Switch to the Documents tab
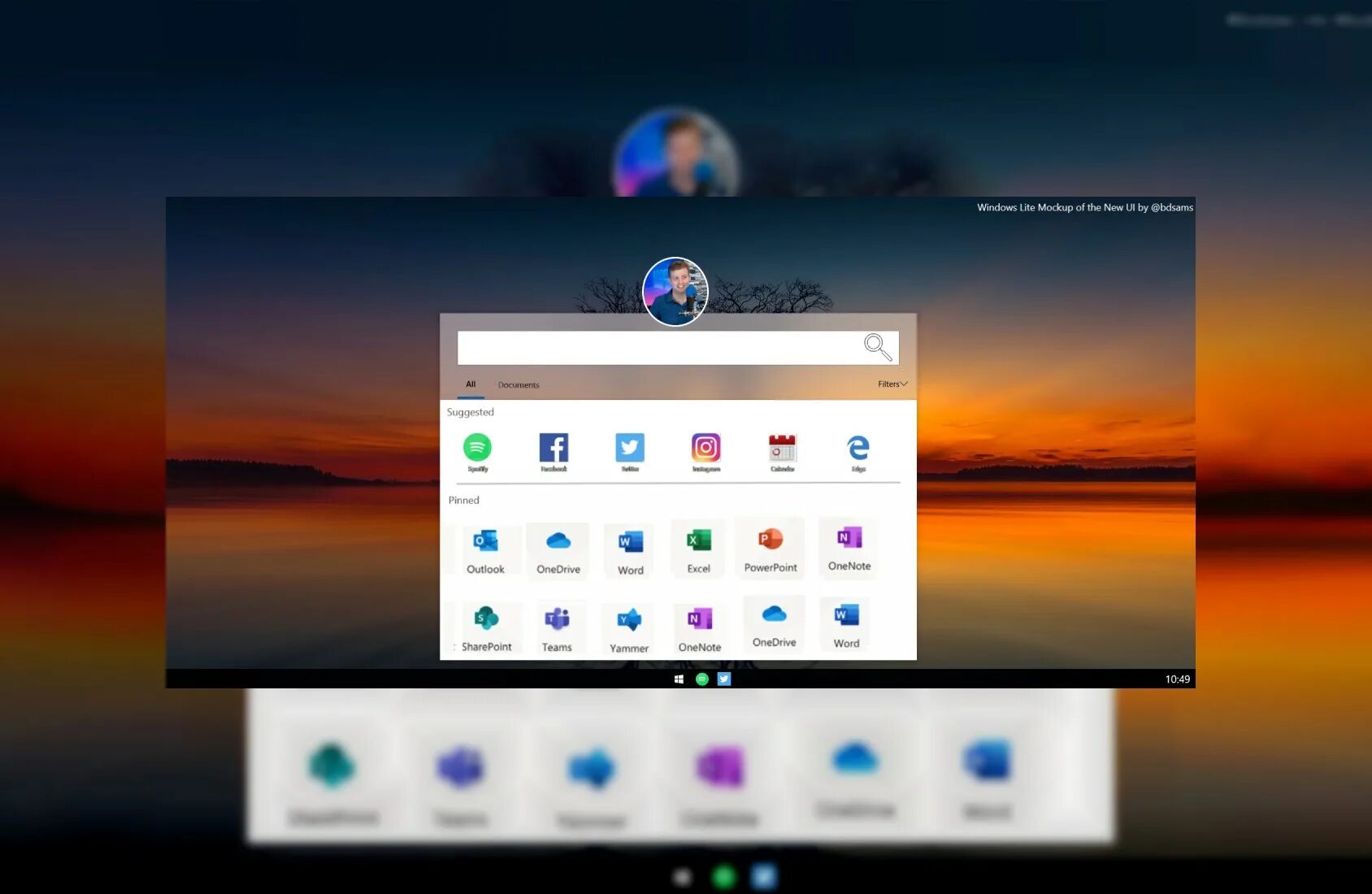The width and height of the screenshot is (1372, 894). pos(519,385)
